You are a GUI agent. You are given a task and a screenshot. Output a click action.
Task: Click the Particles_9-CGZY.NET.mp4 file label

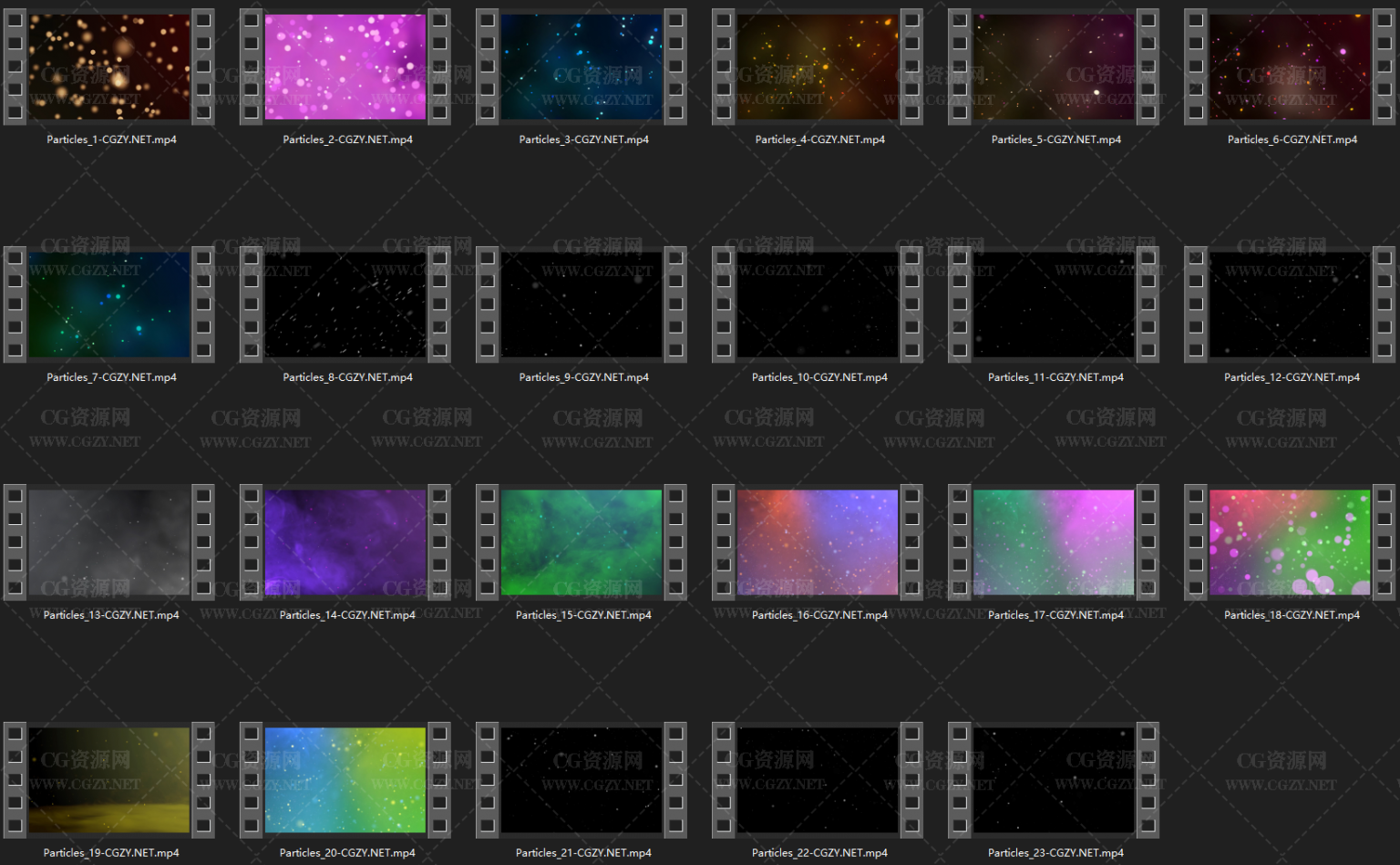click(583, 377)
